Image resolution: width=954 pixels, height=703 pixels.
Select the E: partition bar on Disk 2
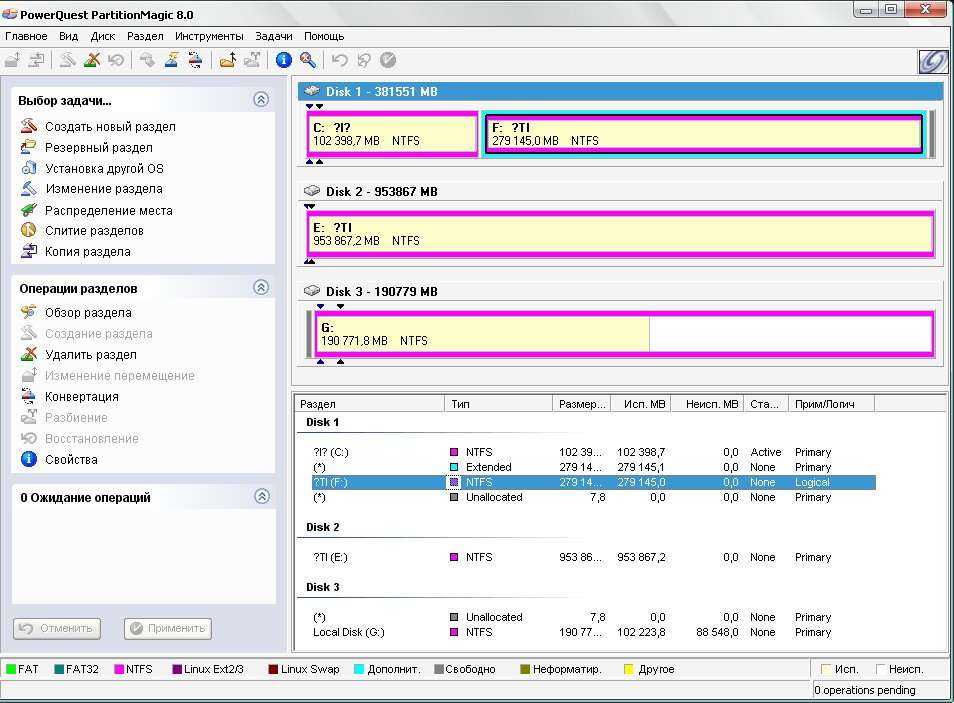tap(620, 234)
